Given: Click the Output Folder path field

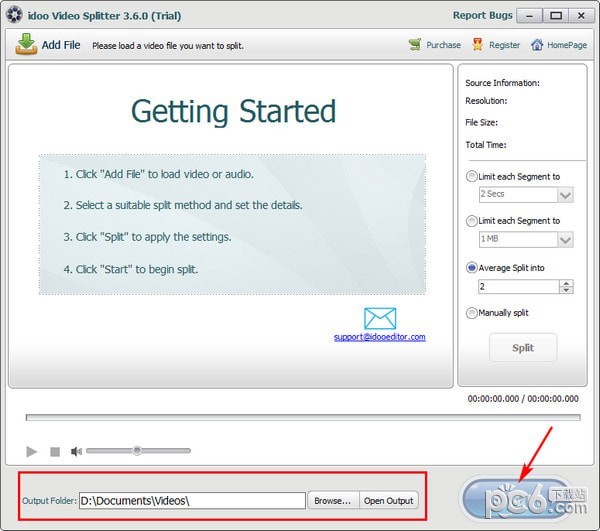Looking at the screenshot, I should pos(192,501).
